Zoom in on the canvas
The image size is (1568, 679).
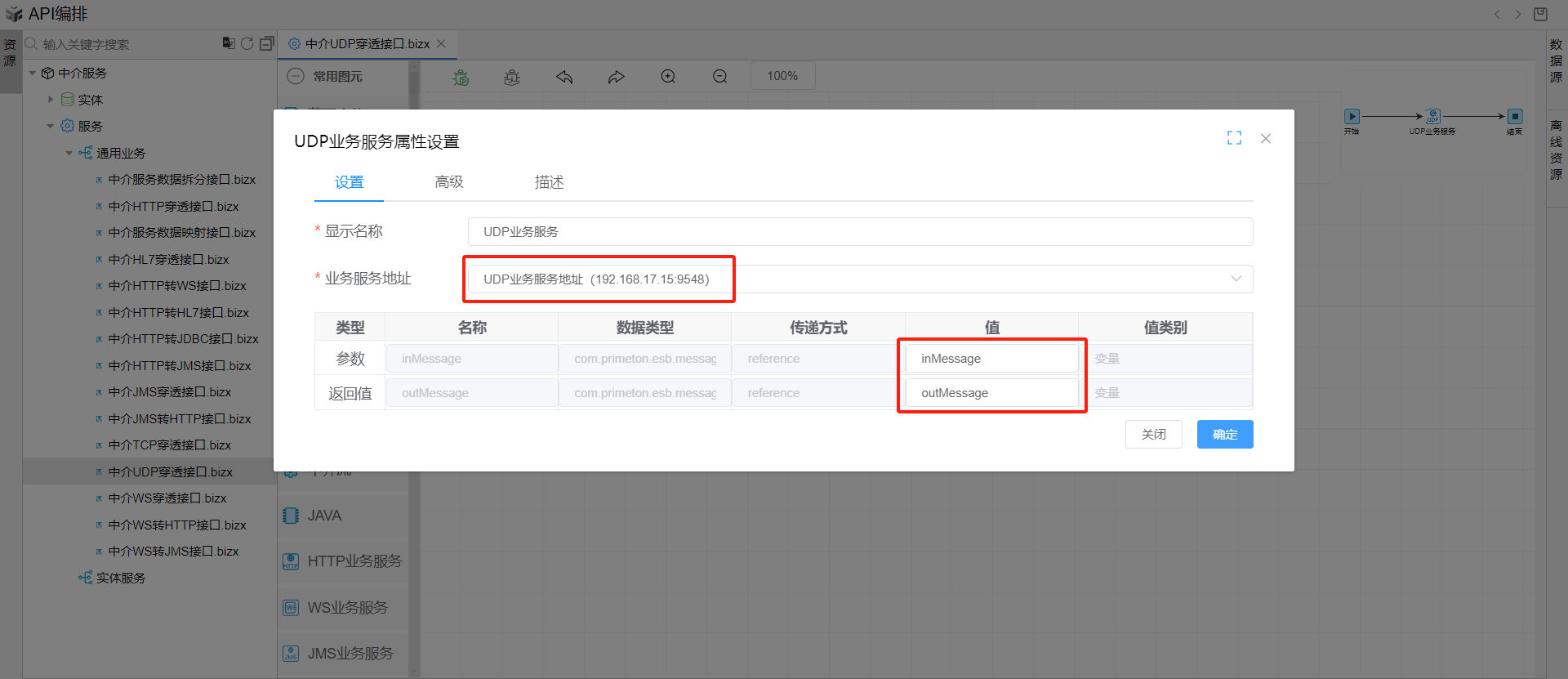pos(668,76)
